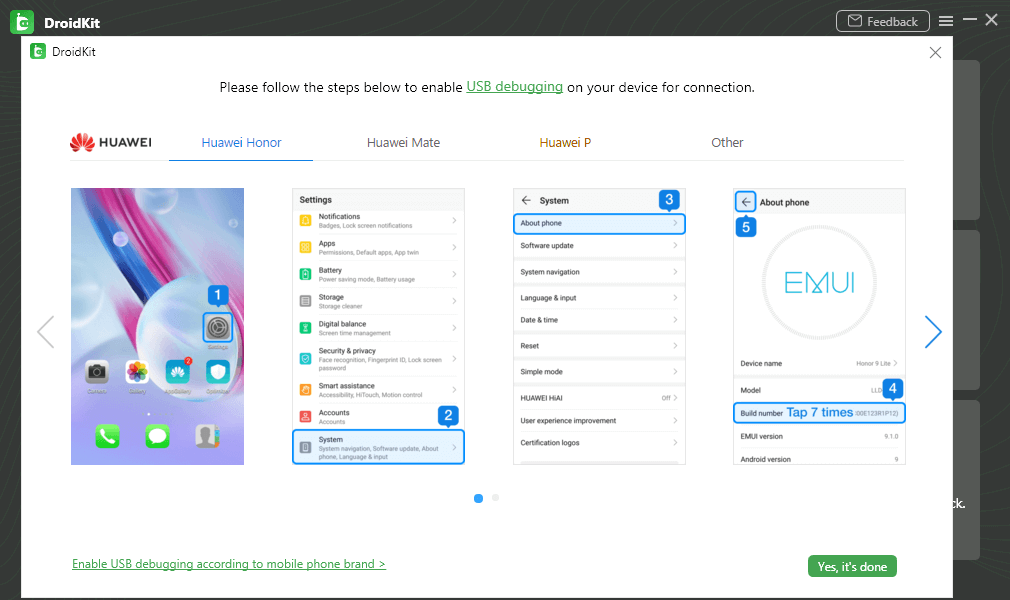1010x600 pixels.
Task: Click the Smart assistance row icon
Action: (305, 389)
